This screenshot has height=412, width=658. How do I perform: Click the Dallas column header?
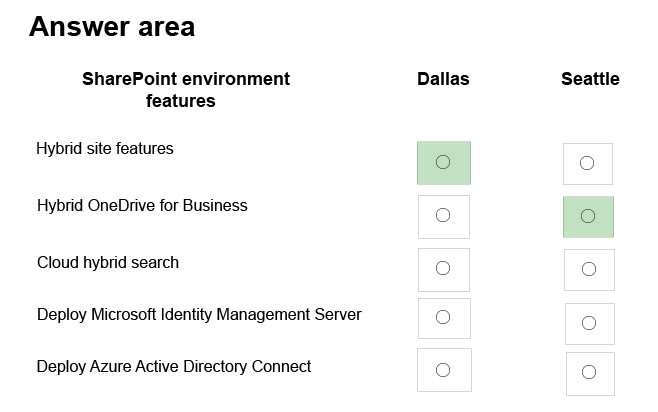[443, 79]
